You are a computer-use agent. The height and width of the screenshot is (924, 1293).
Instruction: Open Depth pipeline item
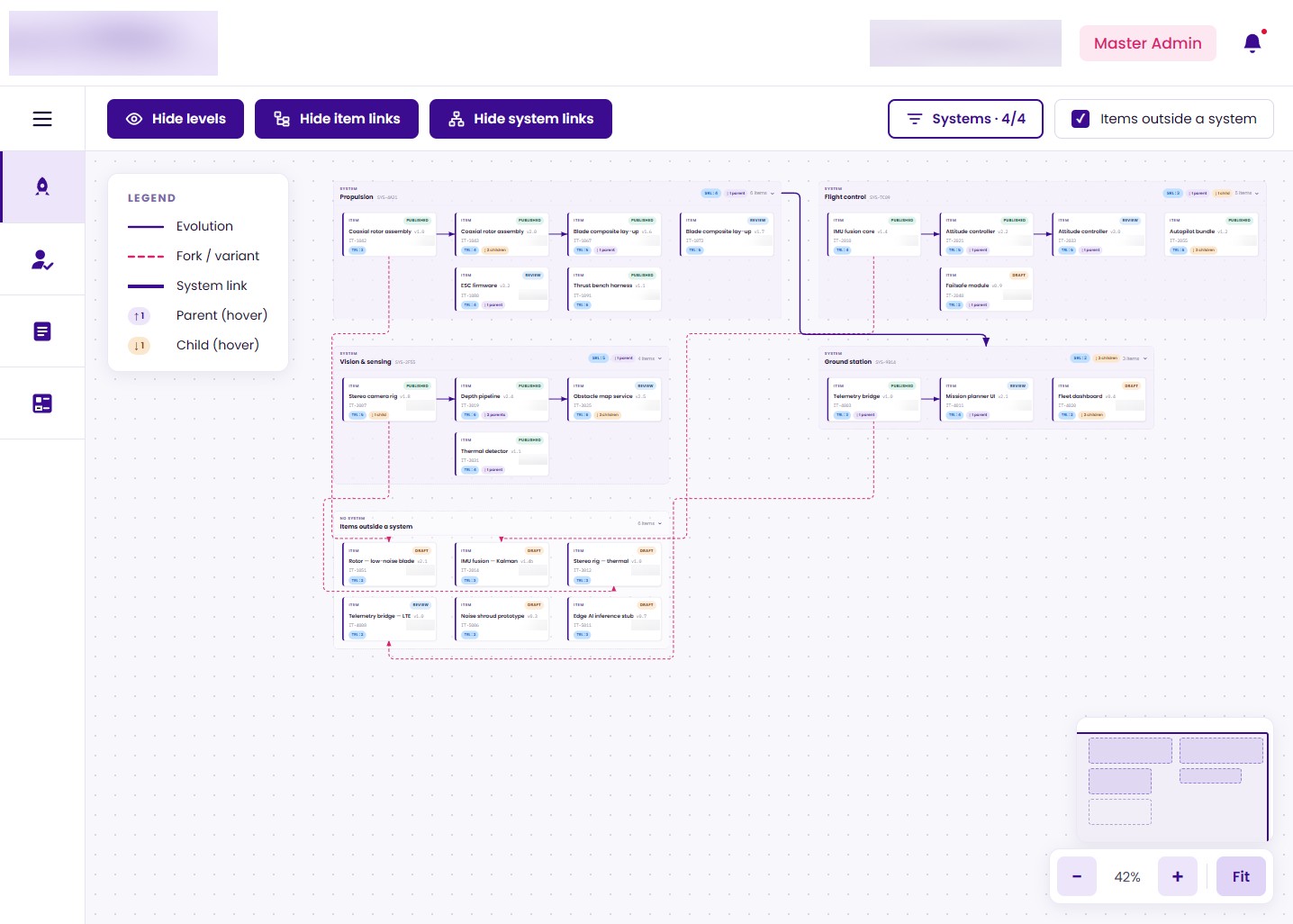[x=502, y=400]
